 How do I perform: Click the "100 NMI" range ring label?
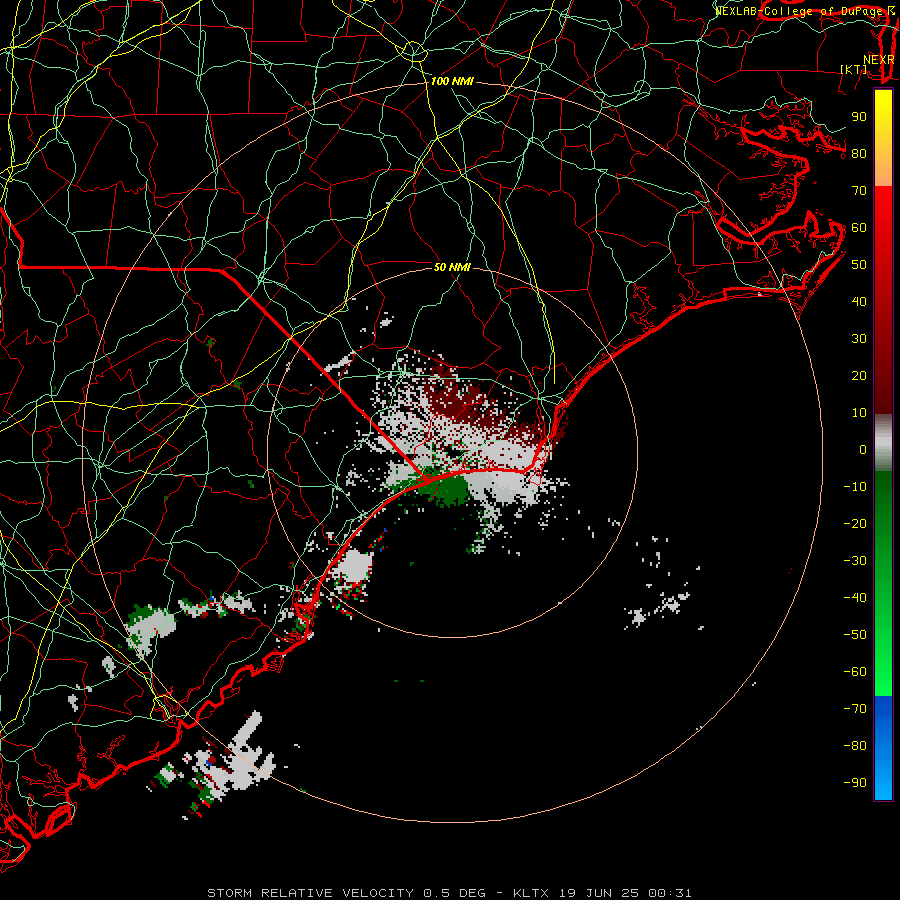452,82
